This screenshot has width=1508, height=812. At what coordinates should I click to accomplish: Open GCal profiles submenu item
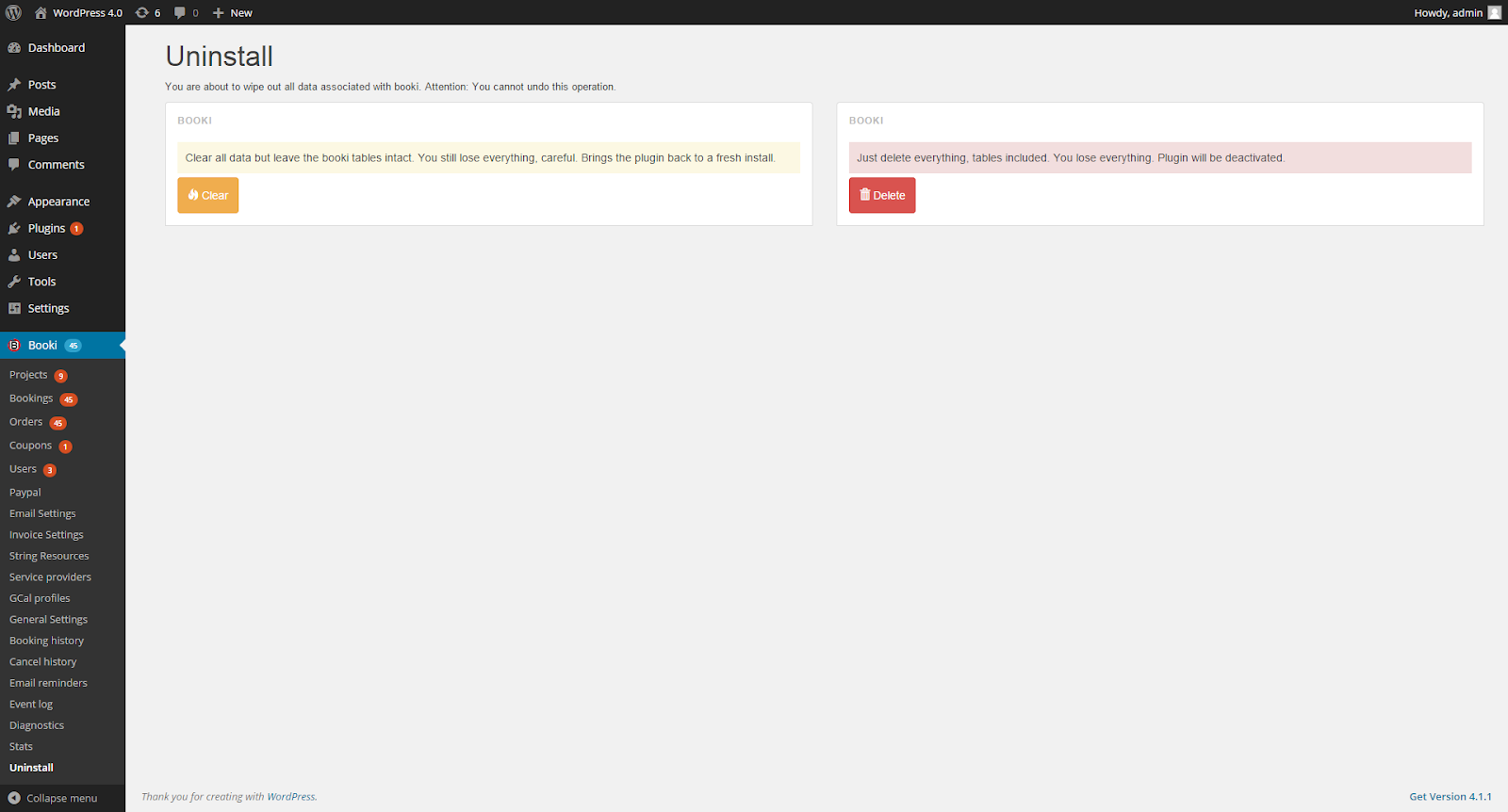point(40,598)
